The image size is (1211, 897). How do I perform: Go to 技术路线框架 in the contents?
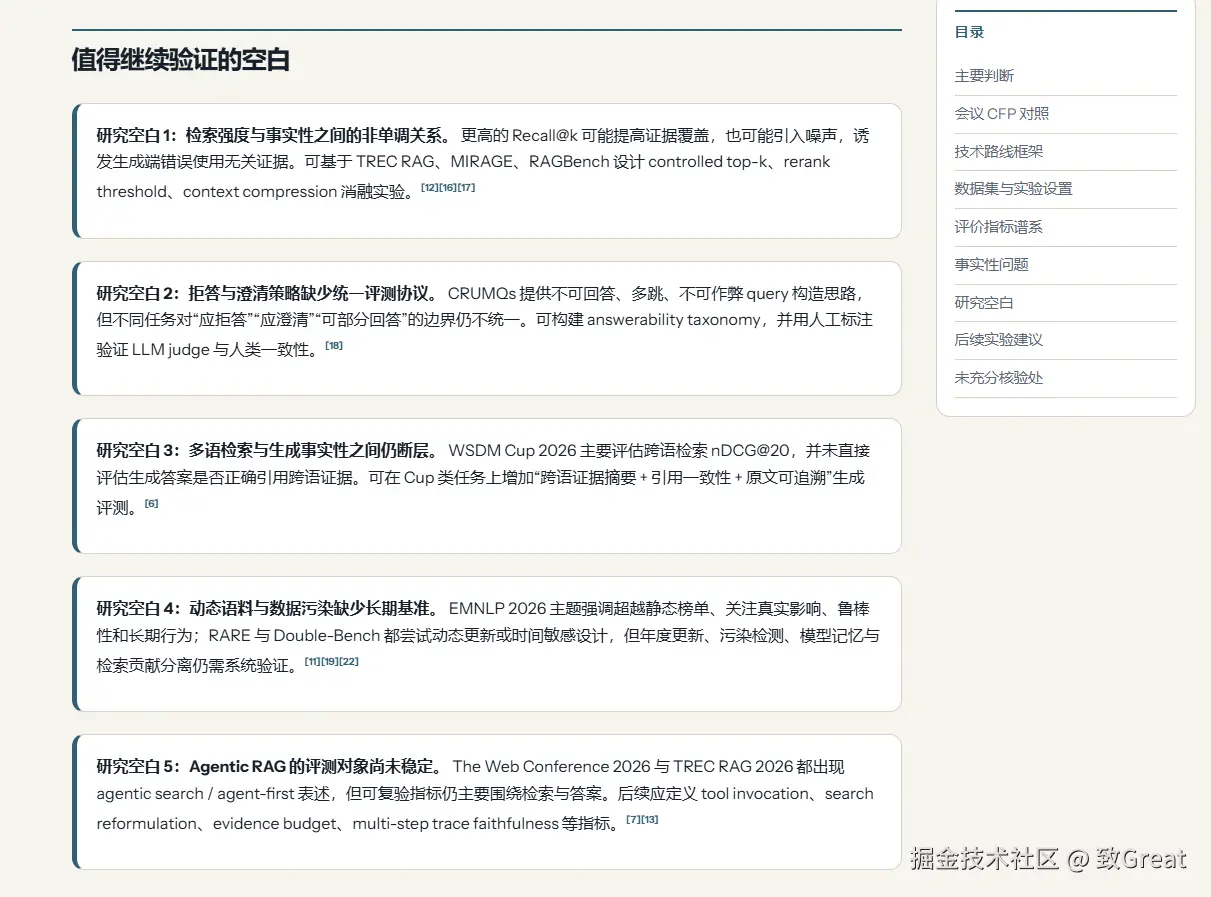999,152
